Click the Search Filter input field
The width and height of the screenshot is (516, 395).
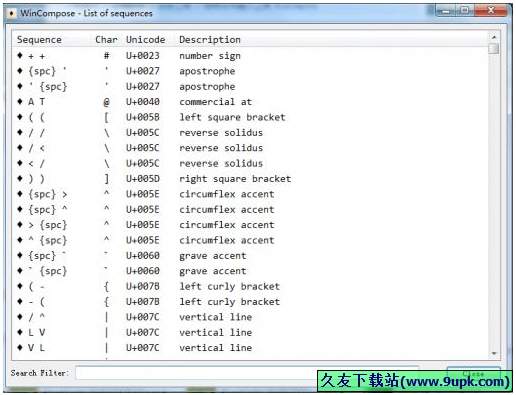247,373
